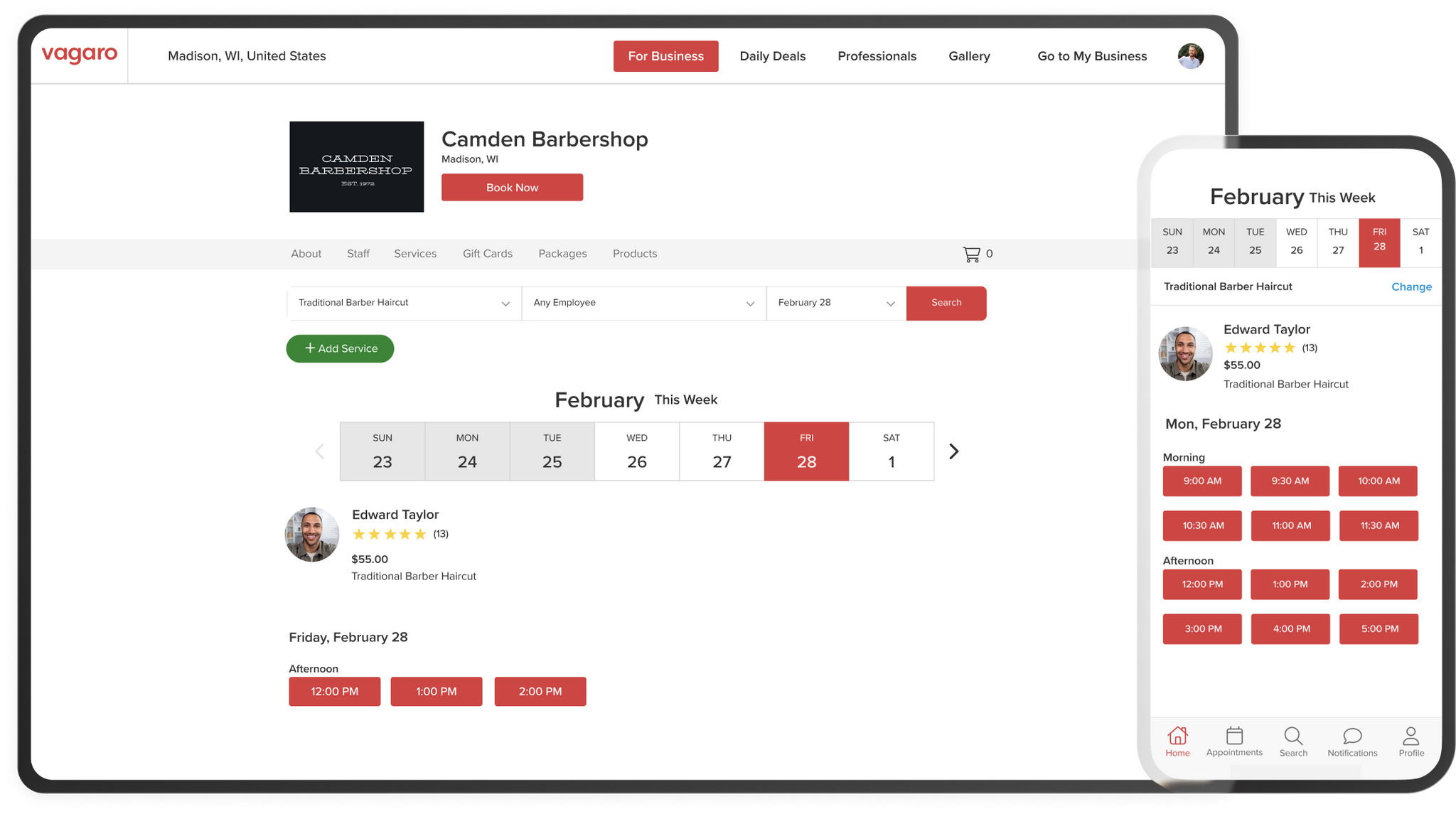Select WED 26 in the tablet calendar
The height and width of the screenshot is (814, 1456).
pos(637,451)
